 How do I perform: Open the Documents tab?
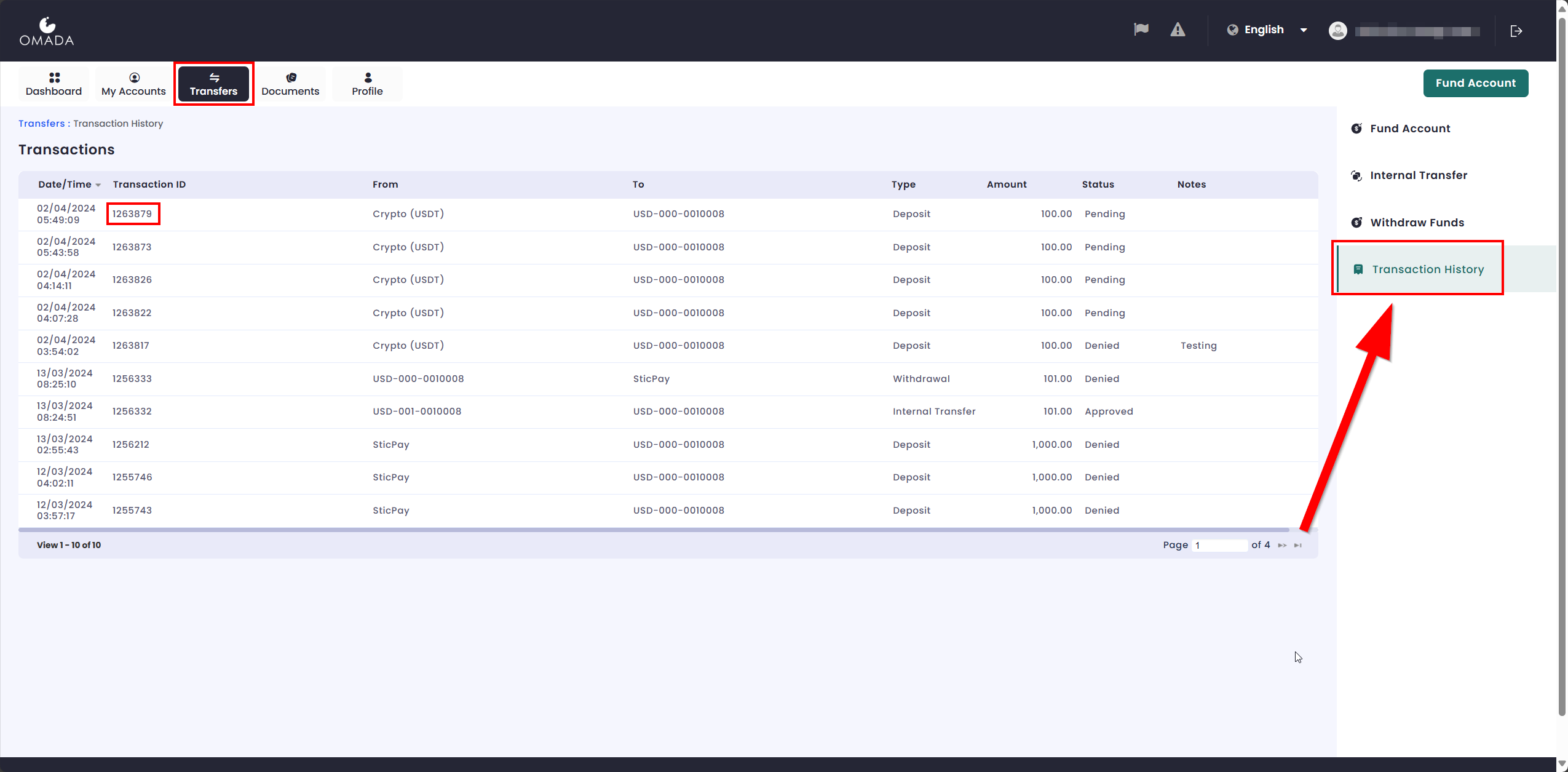coord(290,84)
